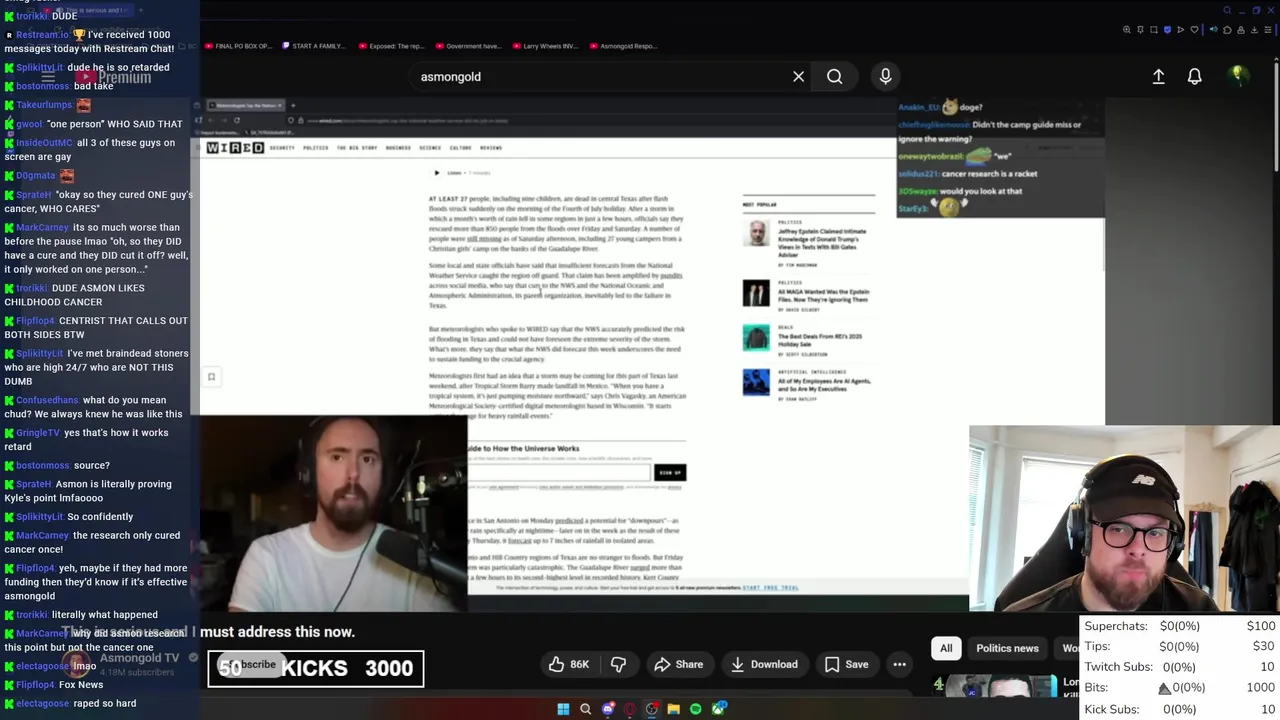
Task: Save the video to a playlist
Action: 846,664
